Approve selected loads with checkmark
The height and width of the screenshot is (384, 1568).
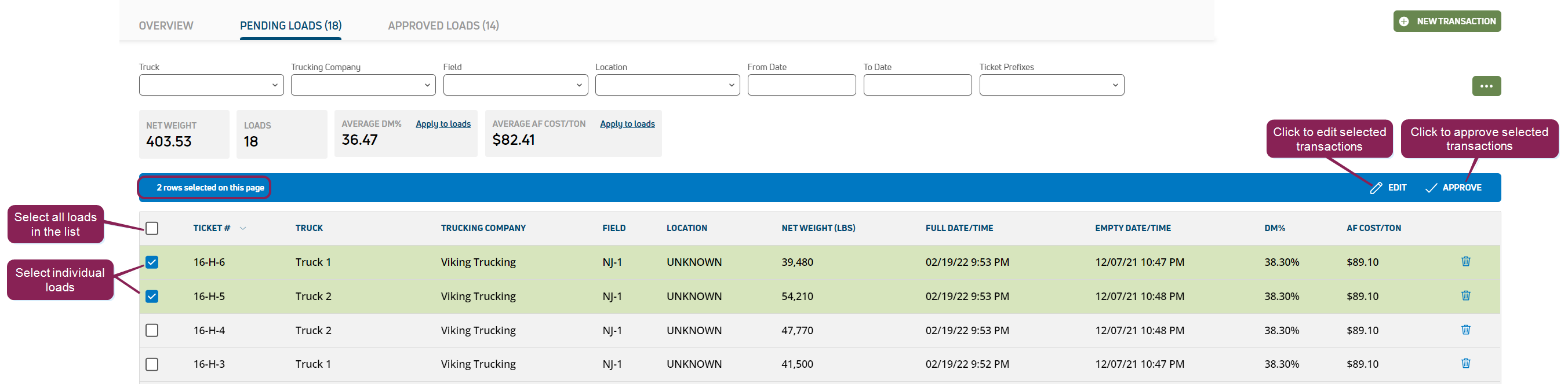pos(1431,188)
